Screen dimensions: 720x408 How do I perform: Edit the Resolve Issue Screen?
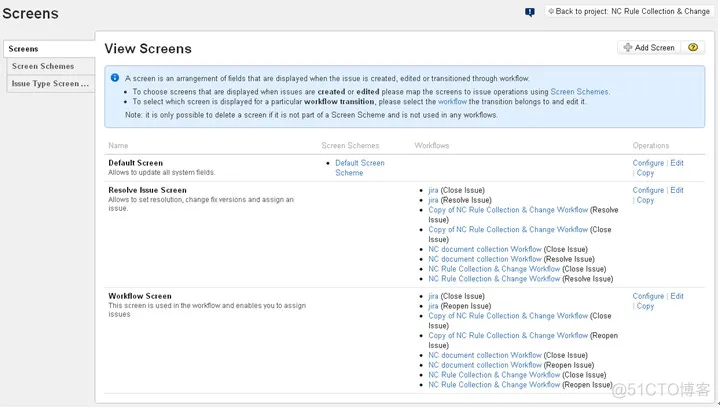coord(677,190)
